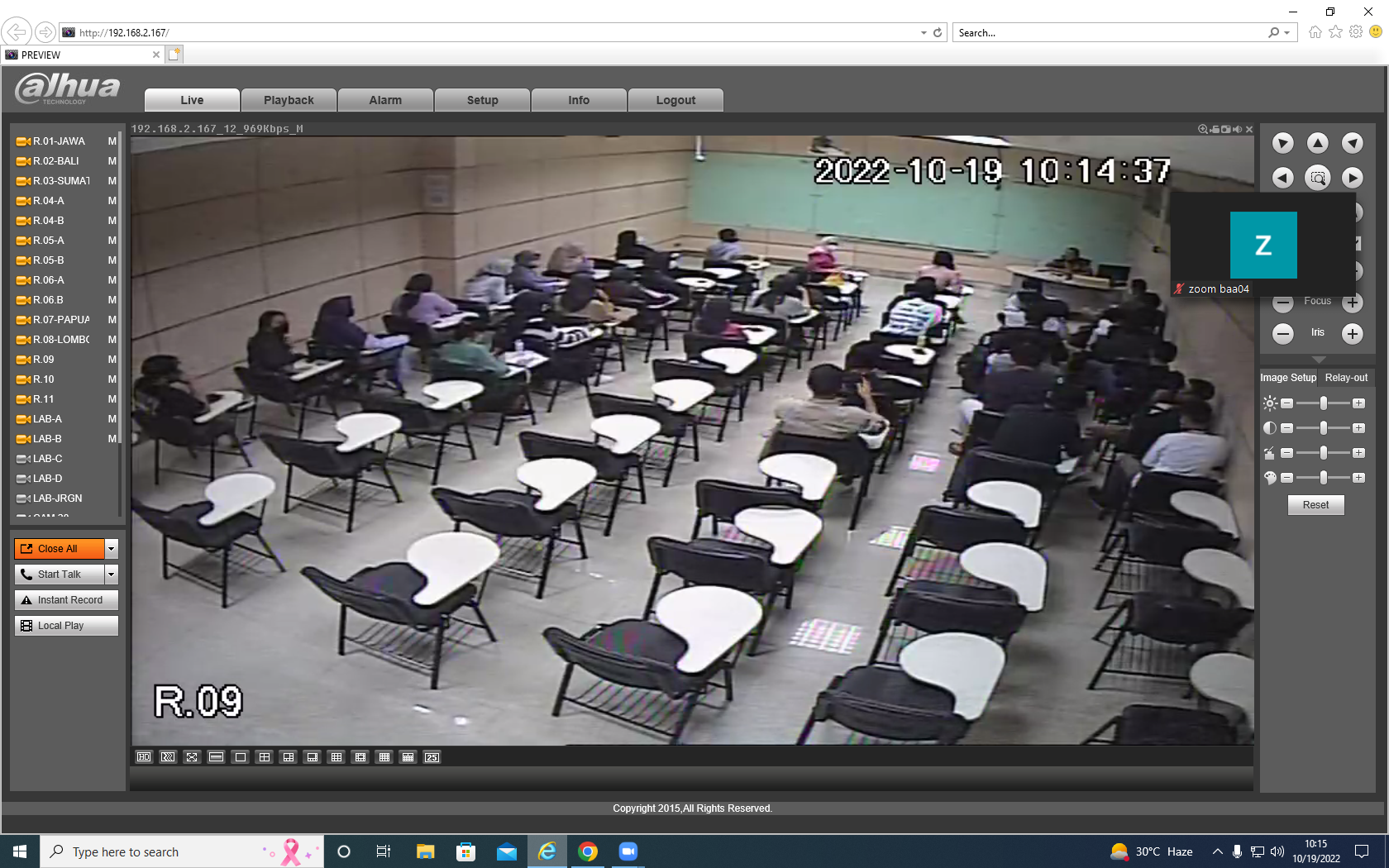Image resolution: width=1389 pixels, height=868 pixels.
Task: Move the PTZ camera up
Action: pos(1317,143)
